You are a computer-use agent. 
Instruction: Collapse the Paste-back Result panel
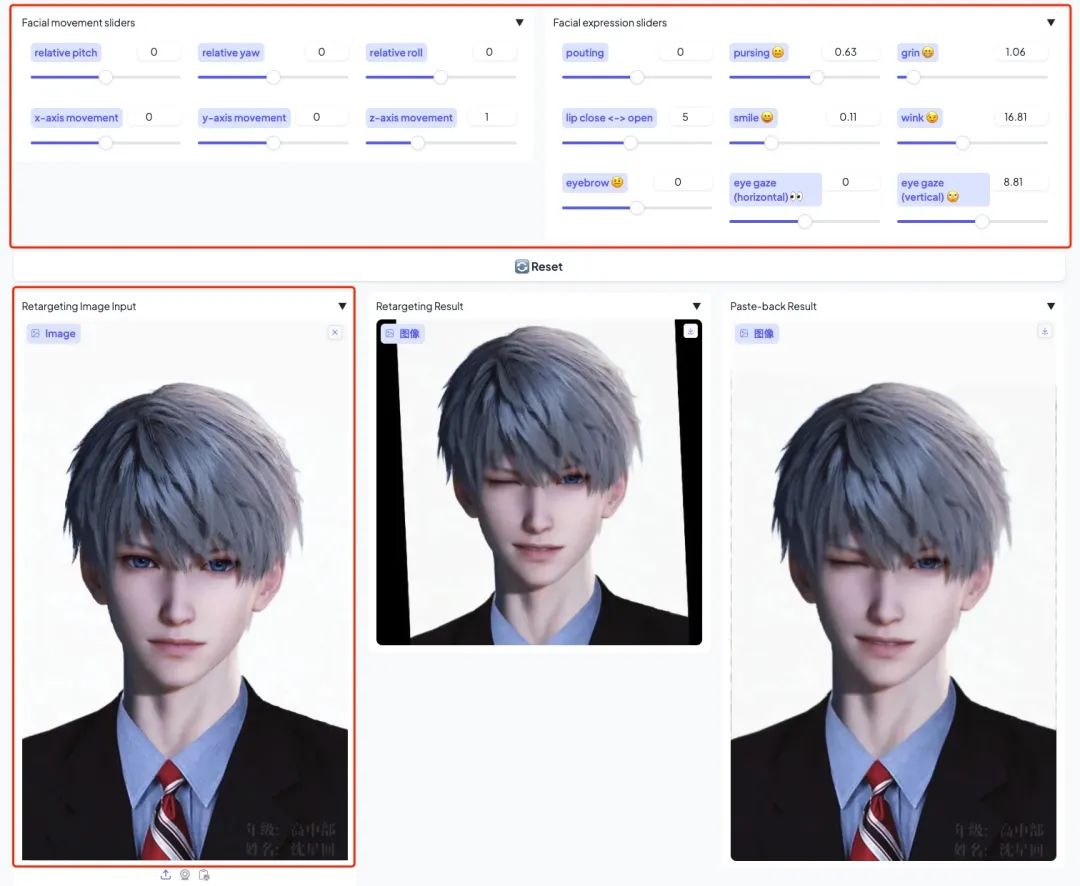coord(1050,306)
